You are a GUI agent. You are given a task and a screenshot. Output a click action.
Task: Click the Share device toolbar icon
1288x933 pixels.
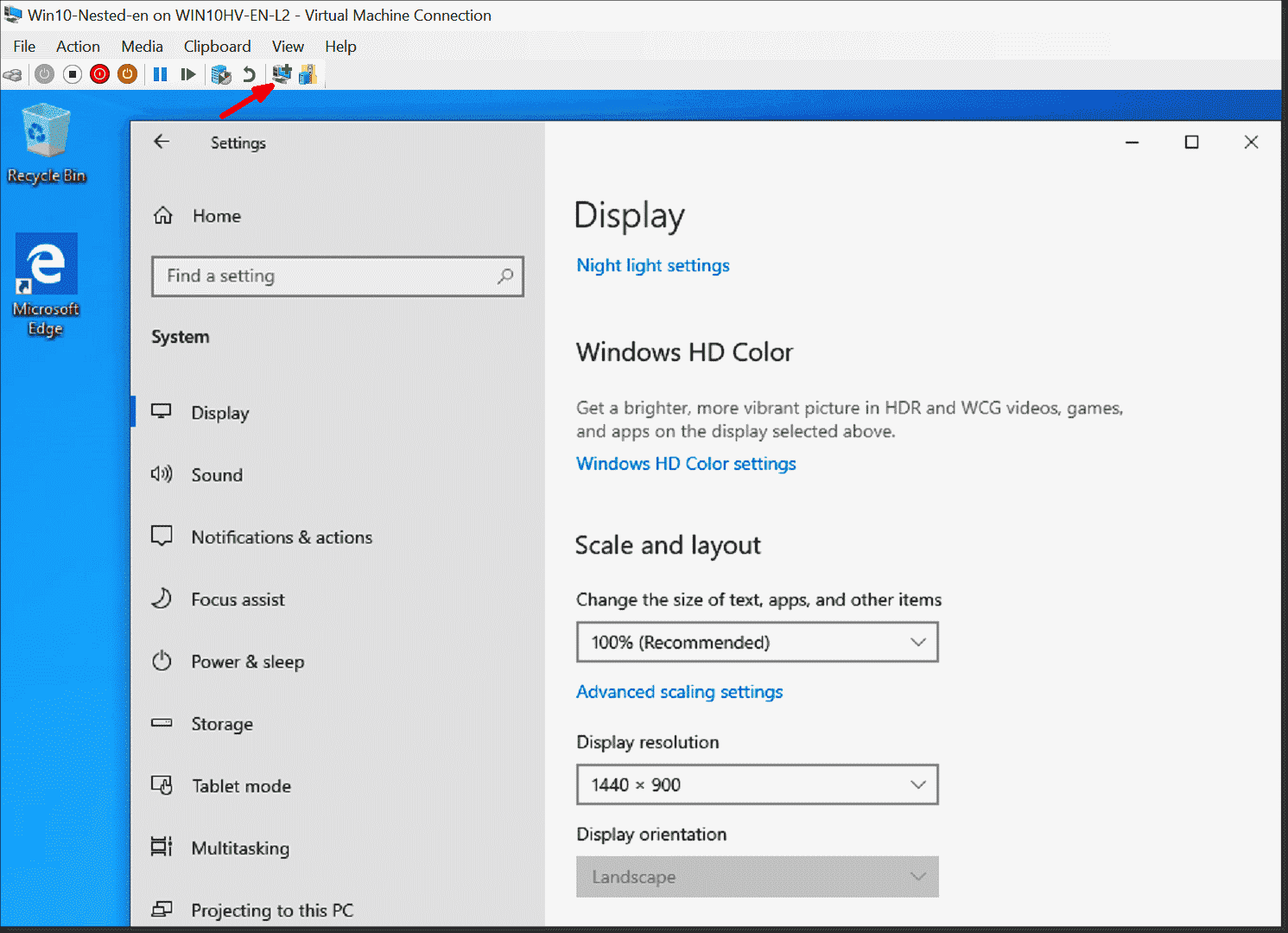pos(308,74)
